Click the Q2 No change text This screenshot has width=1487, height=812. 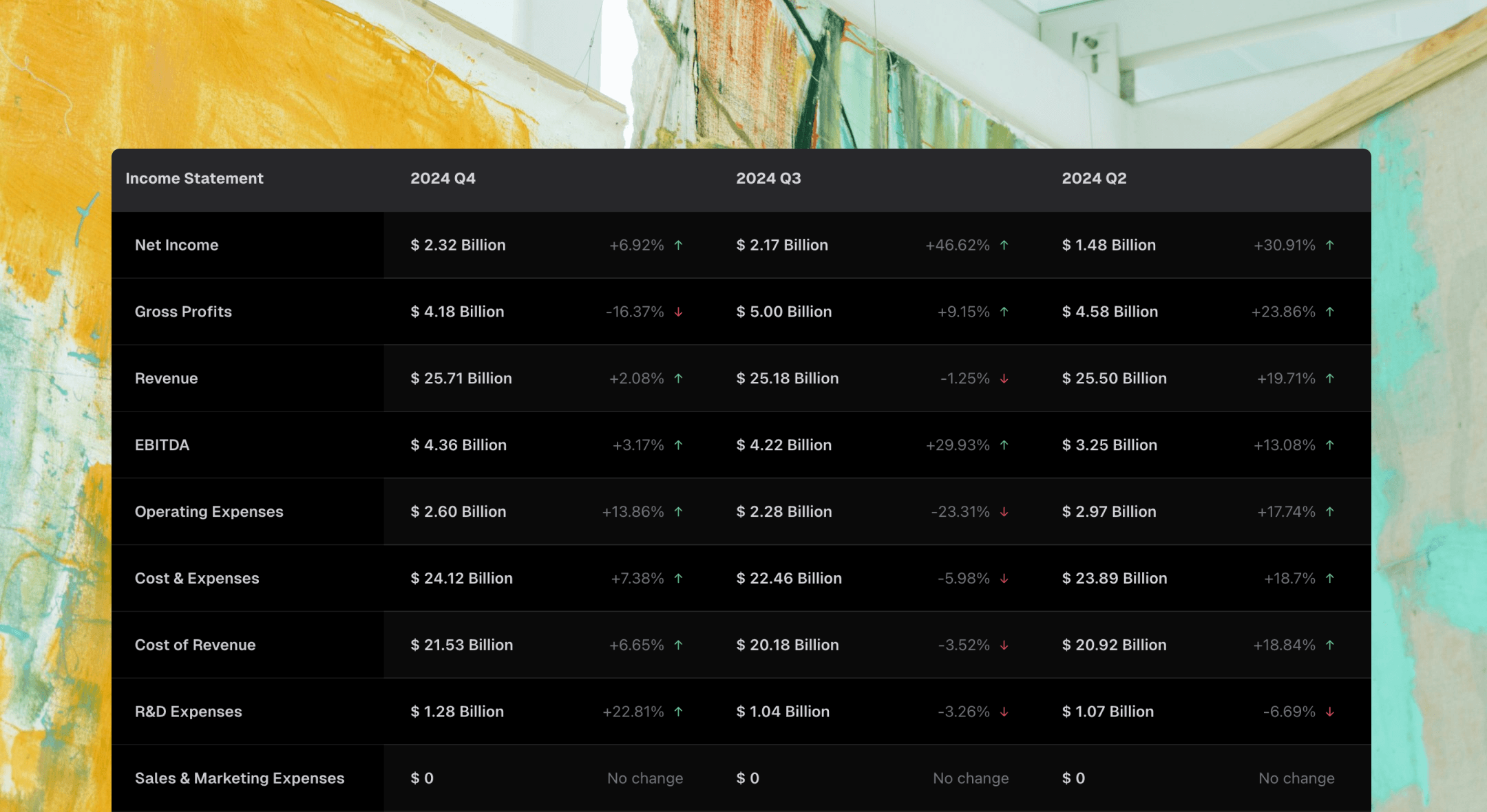(1296, 778)
